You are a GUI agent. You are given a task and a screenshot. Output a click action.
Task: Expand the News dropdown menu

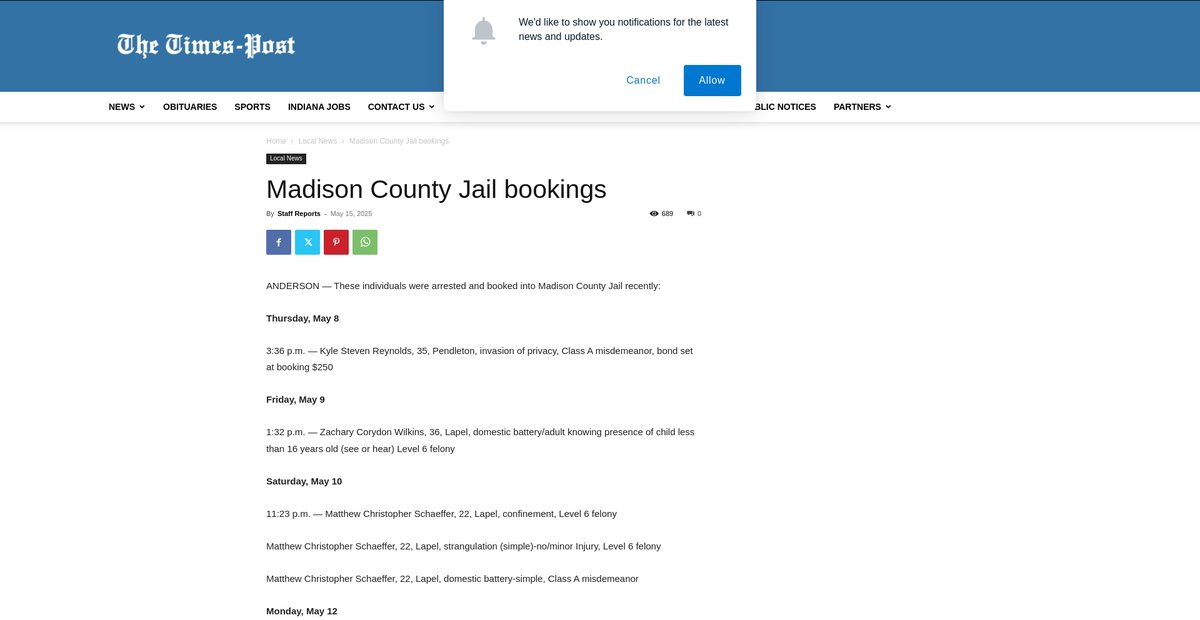pos(126,107)
